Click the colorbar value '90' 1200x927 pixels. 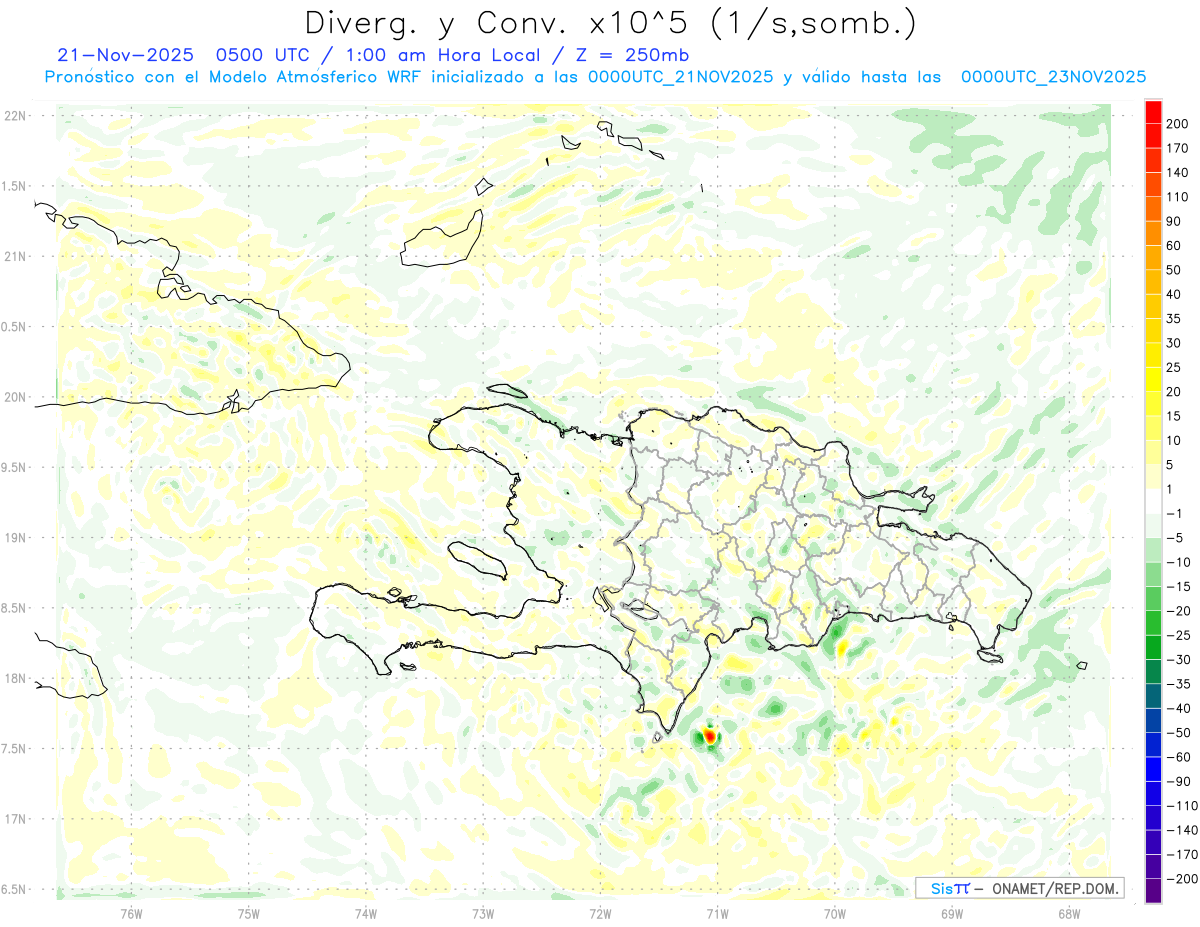coord(1174,221)
